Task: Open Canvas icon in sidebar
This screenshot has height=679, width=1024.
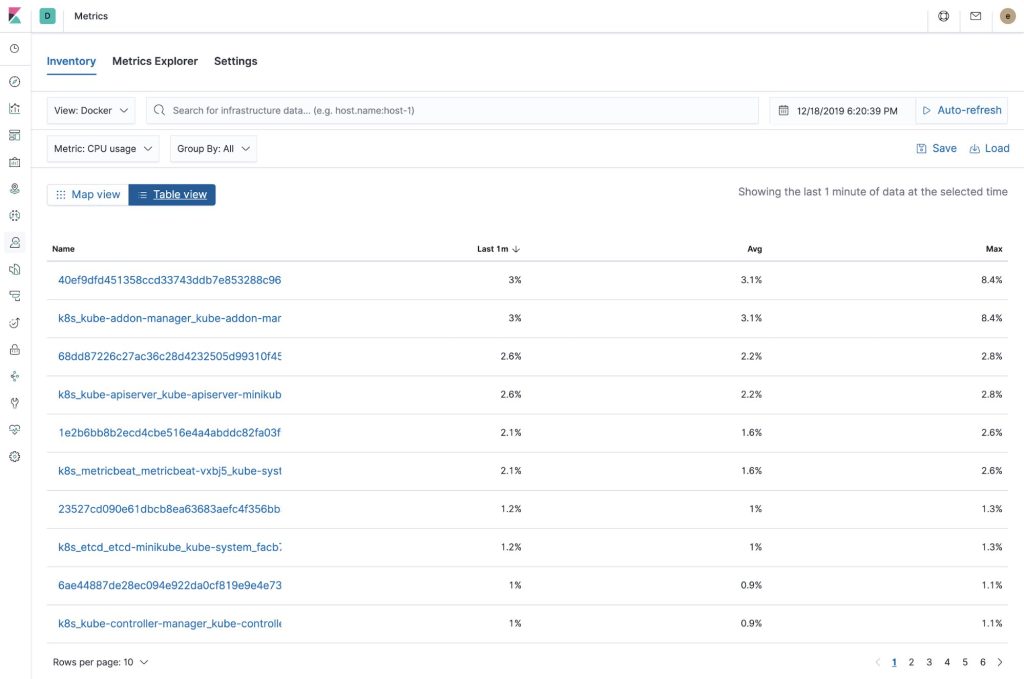Action: point(14,162)
